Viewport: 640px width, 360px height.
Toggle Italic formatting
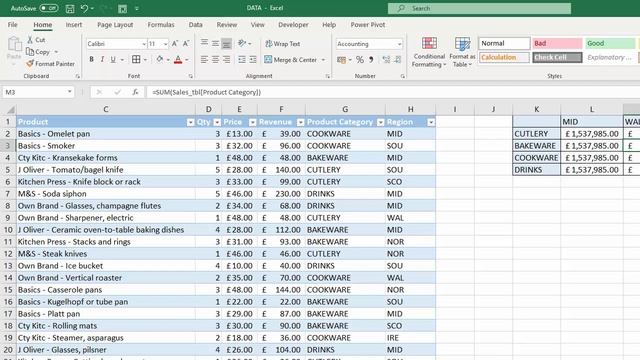coord(102,60)
